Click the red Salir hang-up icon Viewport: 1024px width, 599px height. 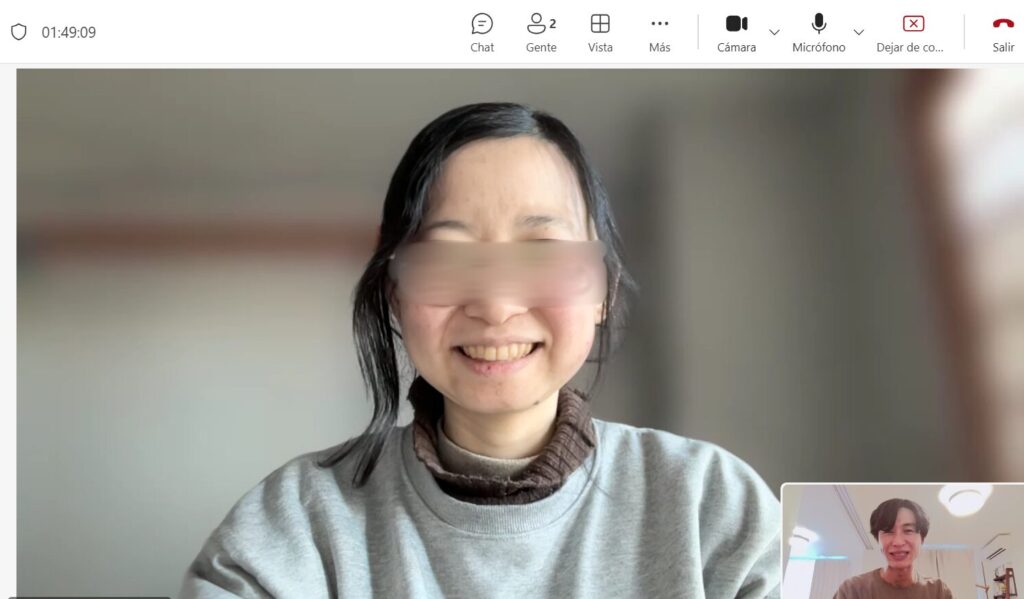pos(1003,24)
